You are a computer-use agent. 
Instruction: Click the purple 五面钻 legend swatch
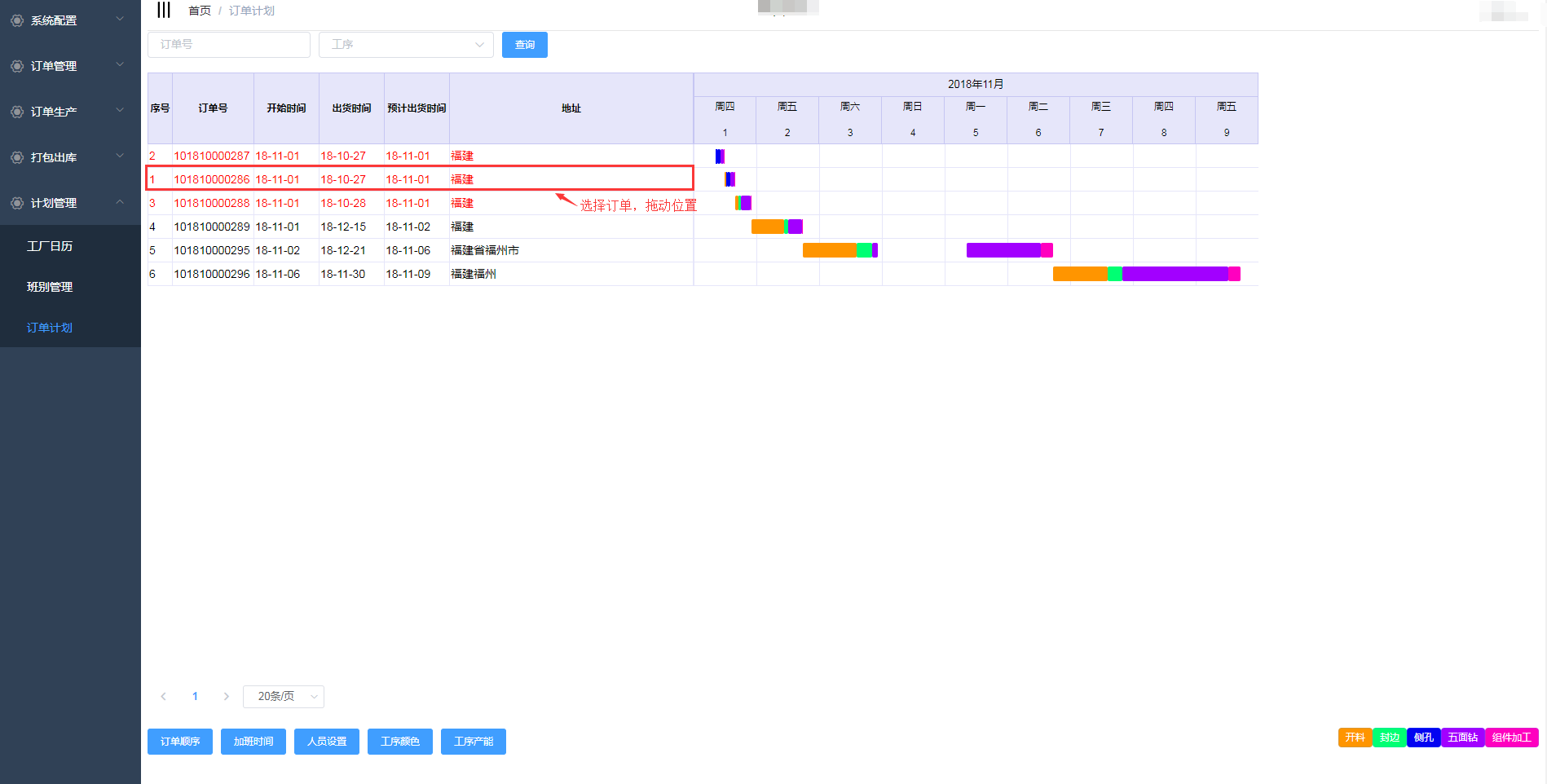tap(1462, 738)
